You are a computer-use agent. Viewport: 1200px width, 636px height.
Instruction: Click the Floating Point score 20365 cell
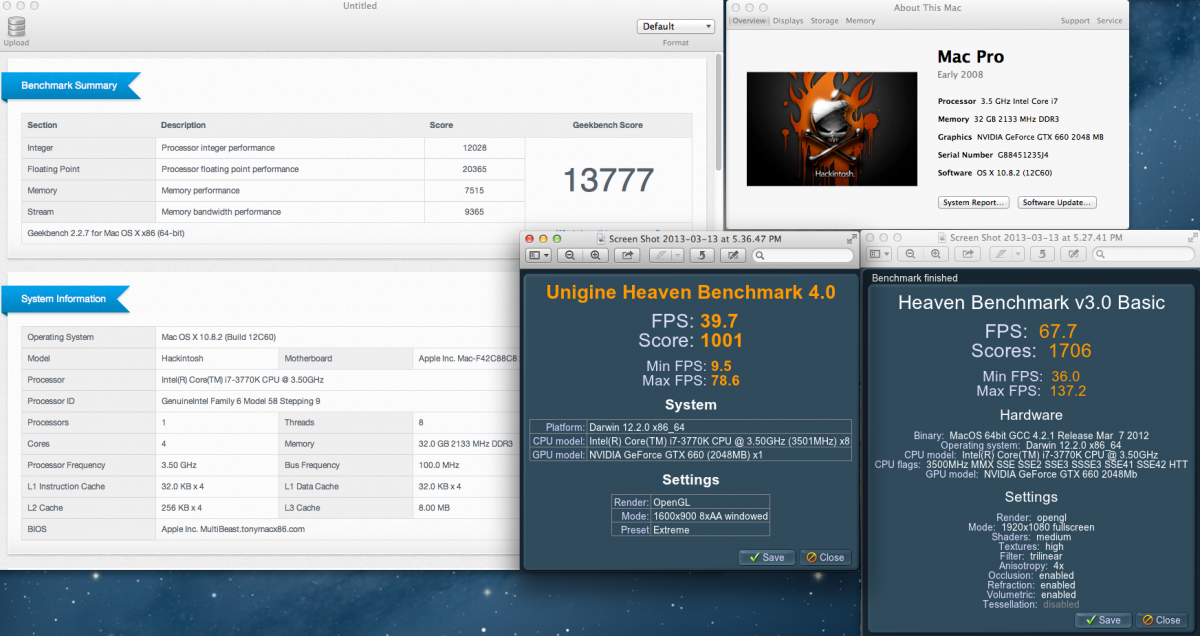[475, 169]
